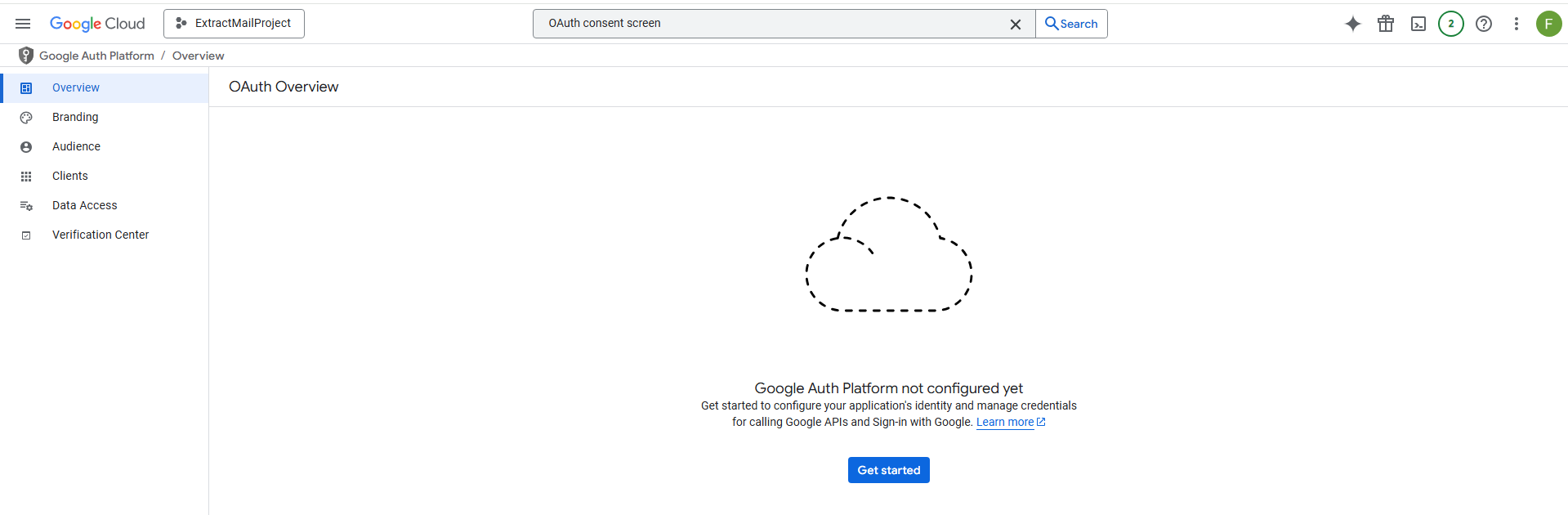Open the ExtractMailProject project picker
The width and height of the screenshot is (1568, 515).
pos(234,24)
